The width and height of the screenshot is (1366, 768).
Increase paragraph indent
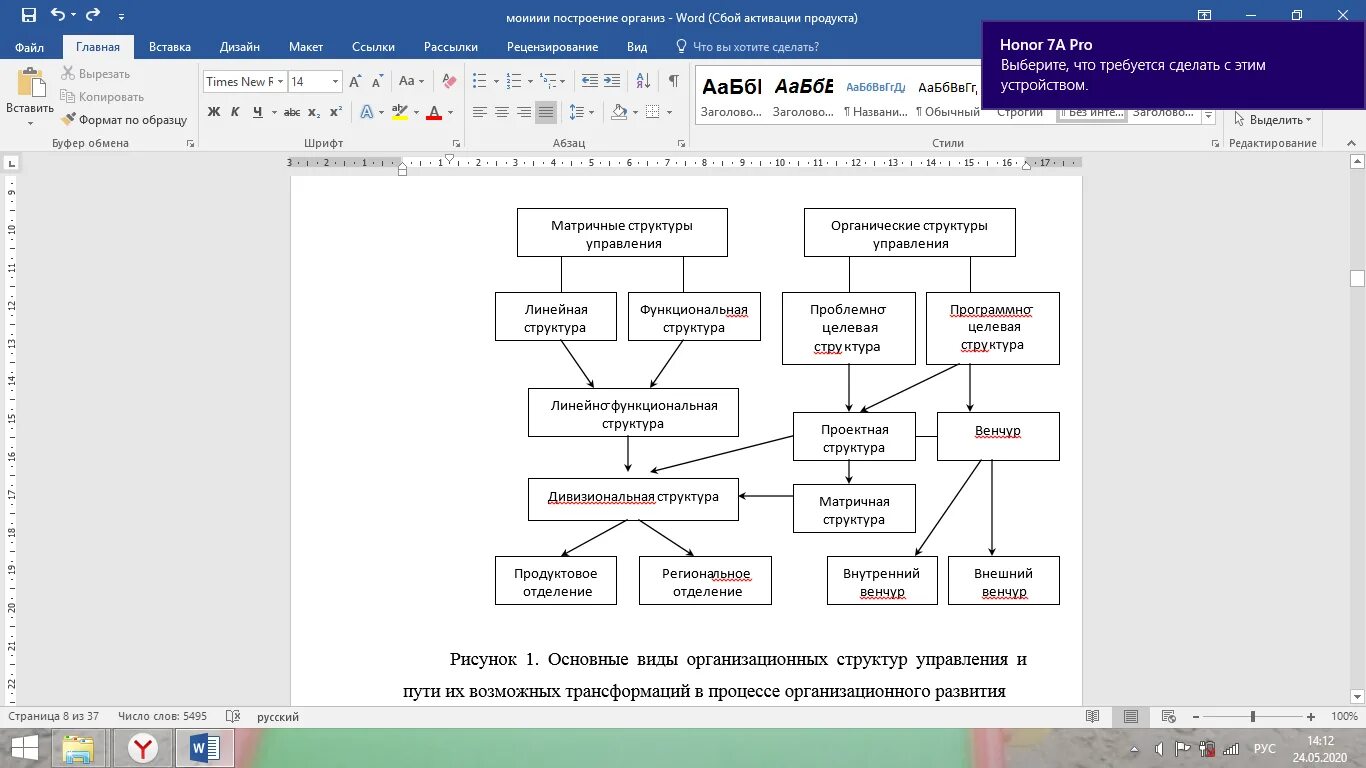point(613,82)
